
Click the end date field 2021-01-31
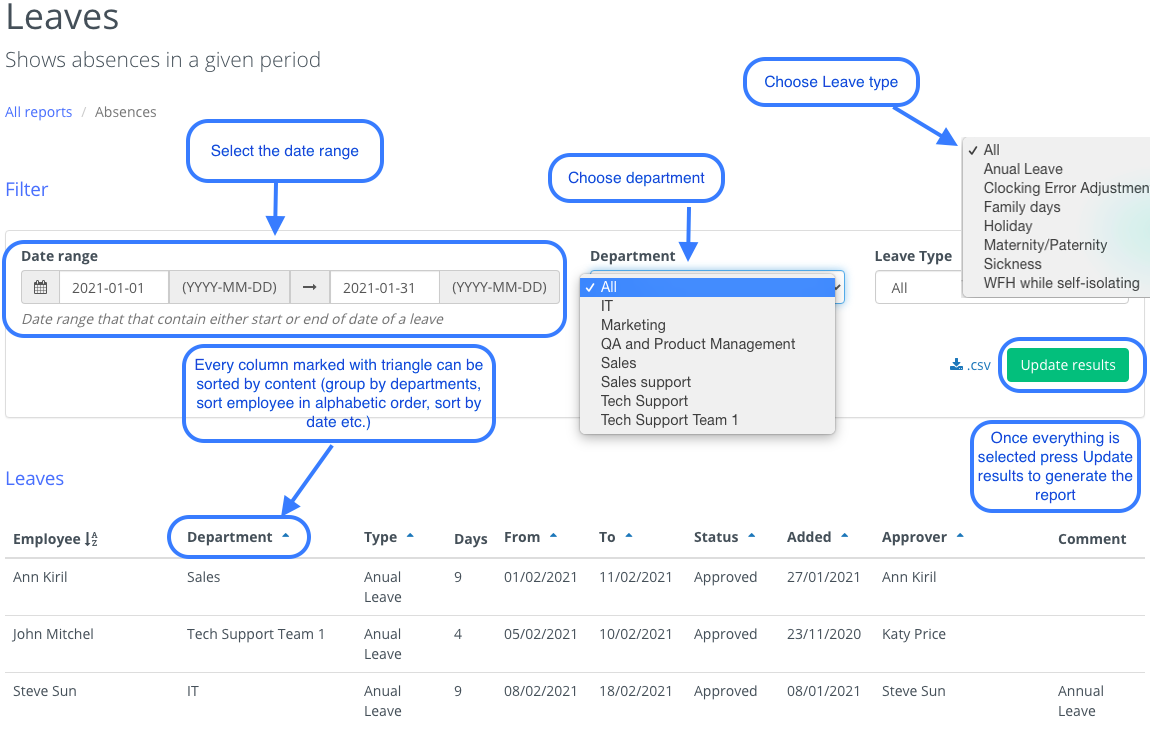(384, 288)
